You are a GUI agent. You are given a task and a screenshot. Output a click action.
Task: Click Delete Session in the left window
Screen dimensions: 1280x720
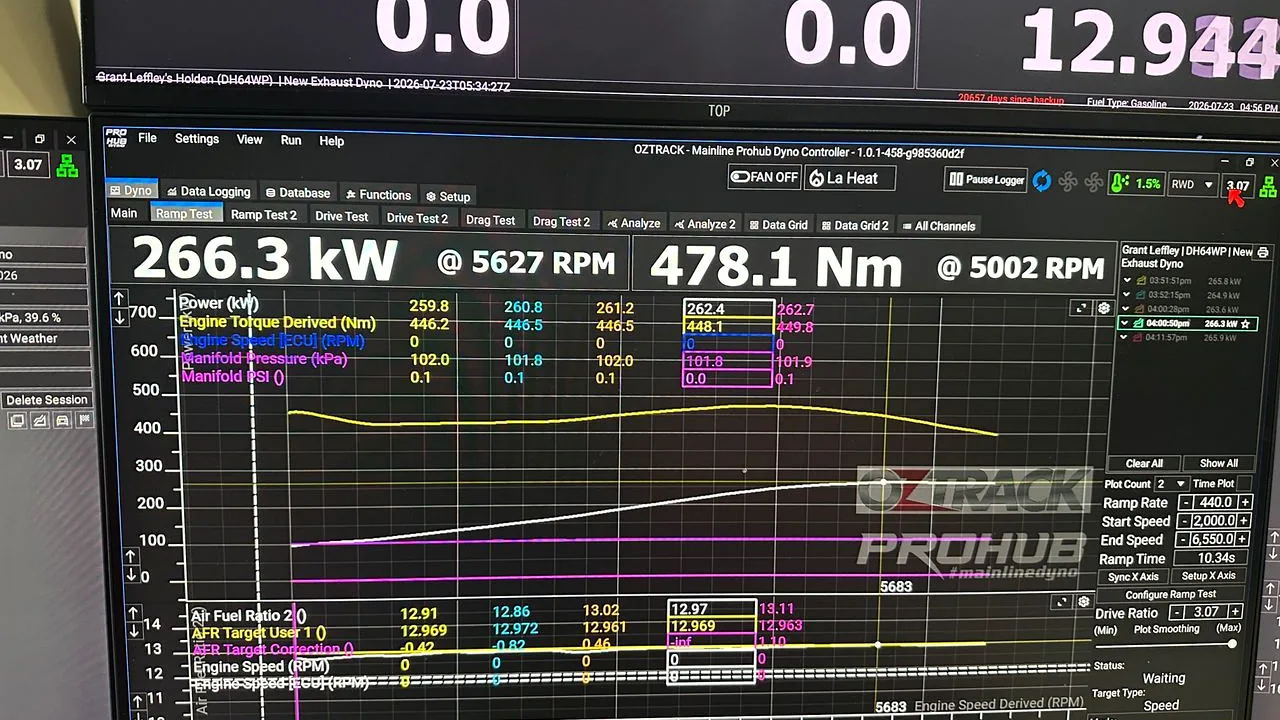pyautogui.click(x=47, y=400)
